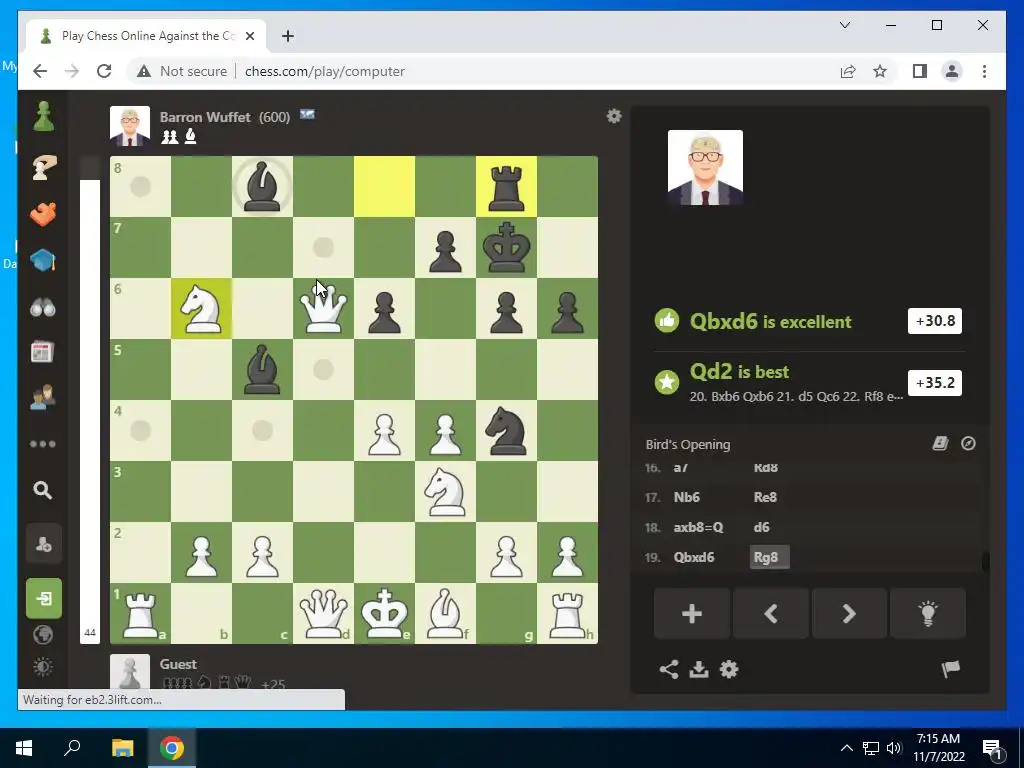Open the Puzzles orange piece icon
Image resolution: width=1024 pixels, height=768 pixels.
click(x=43, y=214)
